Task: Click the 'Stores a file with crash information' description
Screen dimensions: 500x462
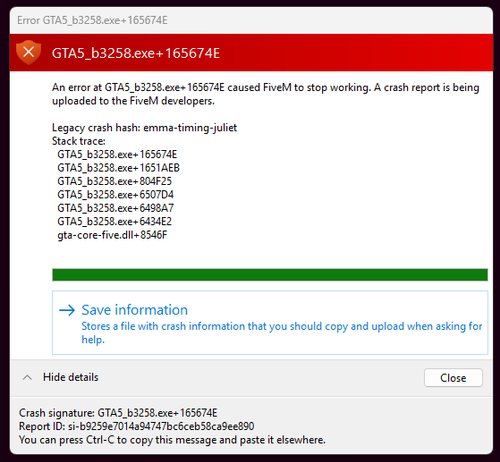Action: click(x=282, y=333)
